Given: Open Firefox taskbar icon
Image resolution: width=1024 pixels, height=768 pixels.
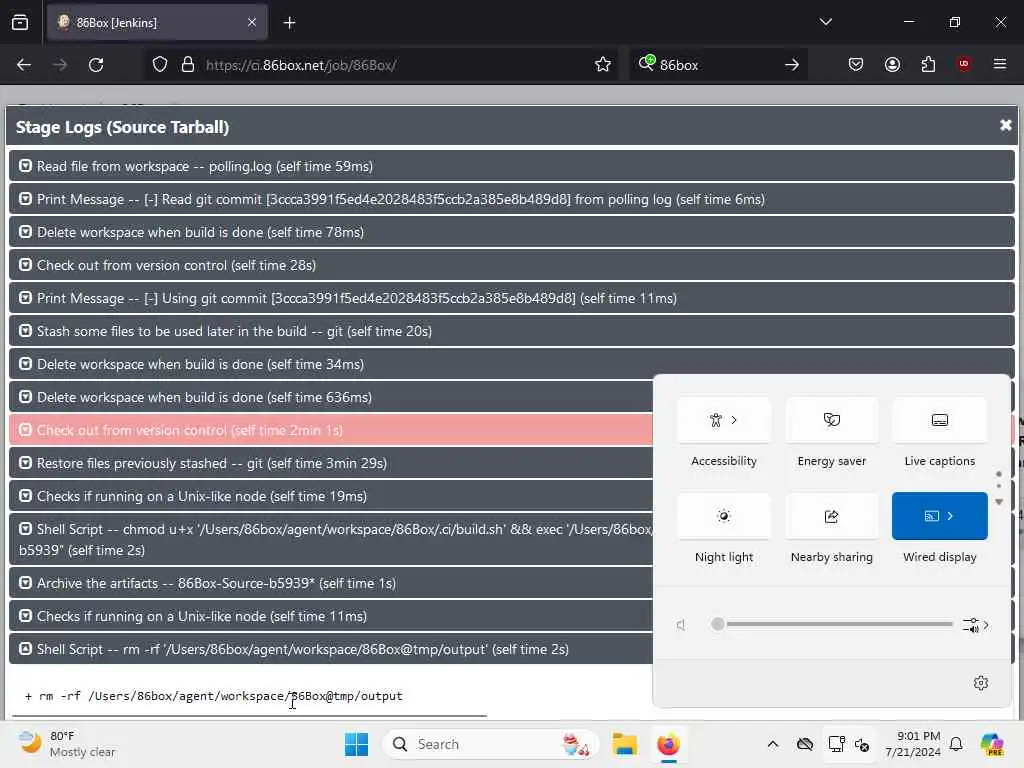Looking at the screenshot, I should tap(668, 744).
